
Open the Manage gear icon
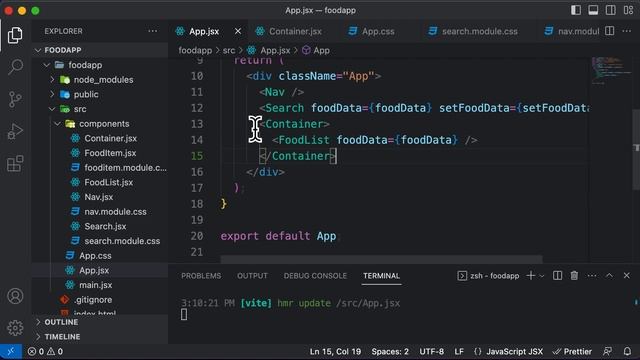tap(15, 328)
